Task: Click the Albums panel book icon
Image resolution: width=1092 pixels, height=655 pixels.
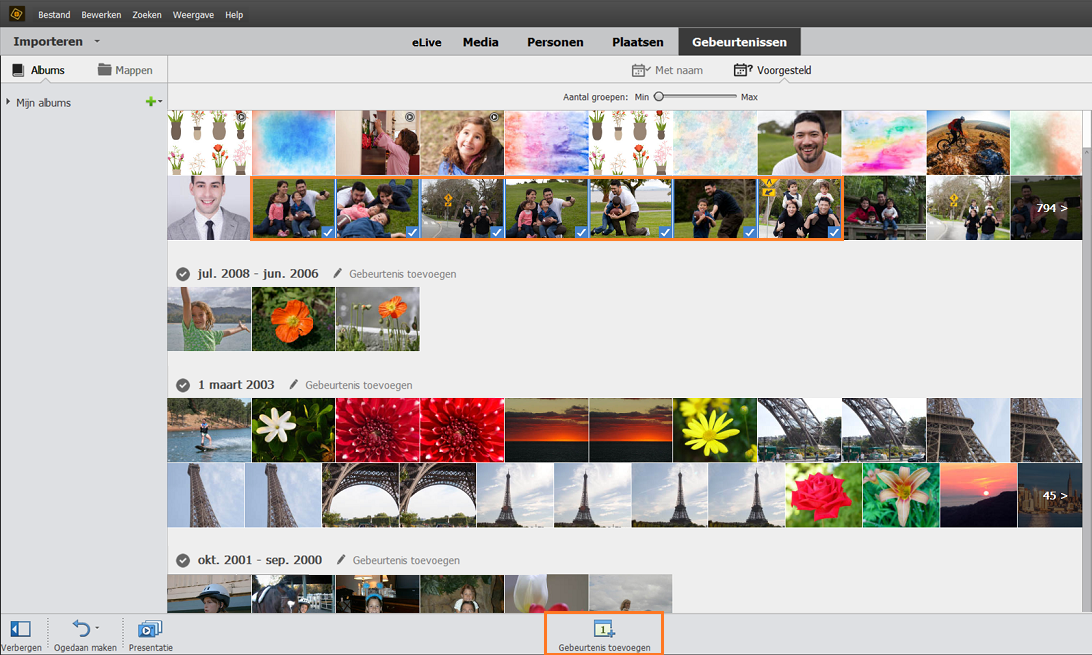Action: 19,70
